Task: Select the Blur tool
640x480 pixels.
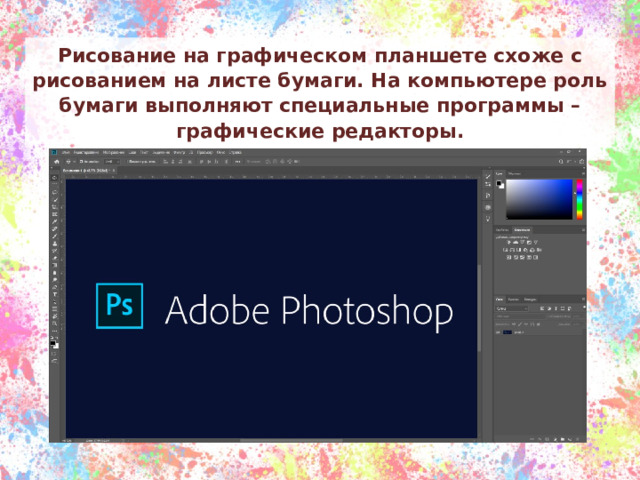Action: point(54,273)
